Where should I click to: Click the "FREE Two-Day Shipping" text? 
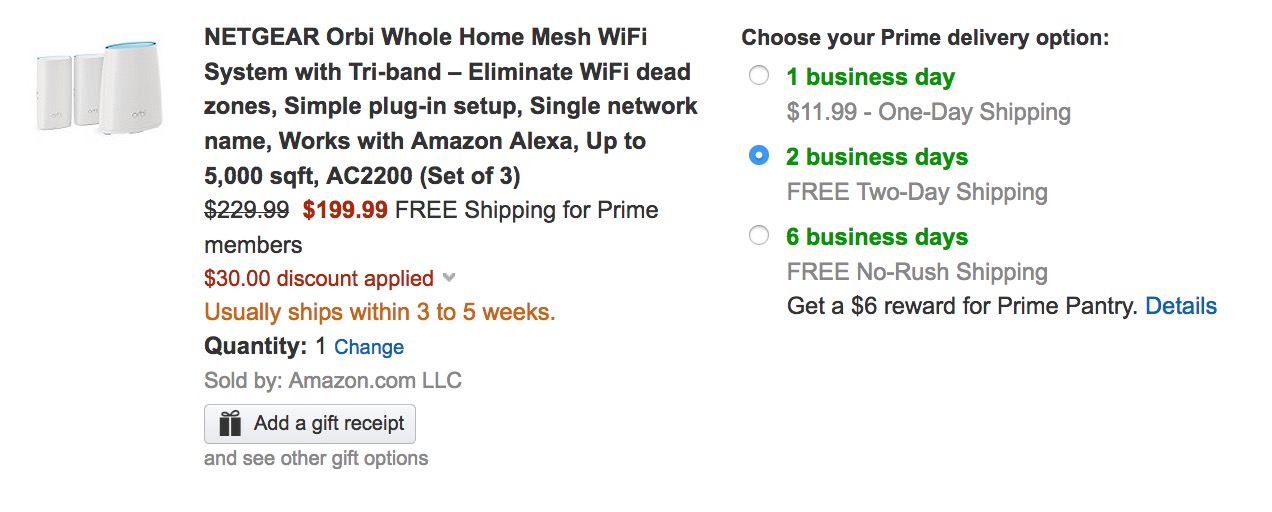pos(917,192)
